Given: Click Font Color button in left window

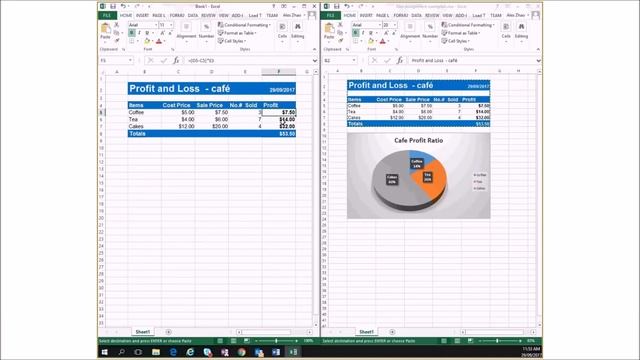Looking at the screenshot, I should tap(159, 41).
